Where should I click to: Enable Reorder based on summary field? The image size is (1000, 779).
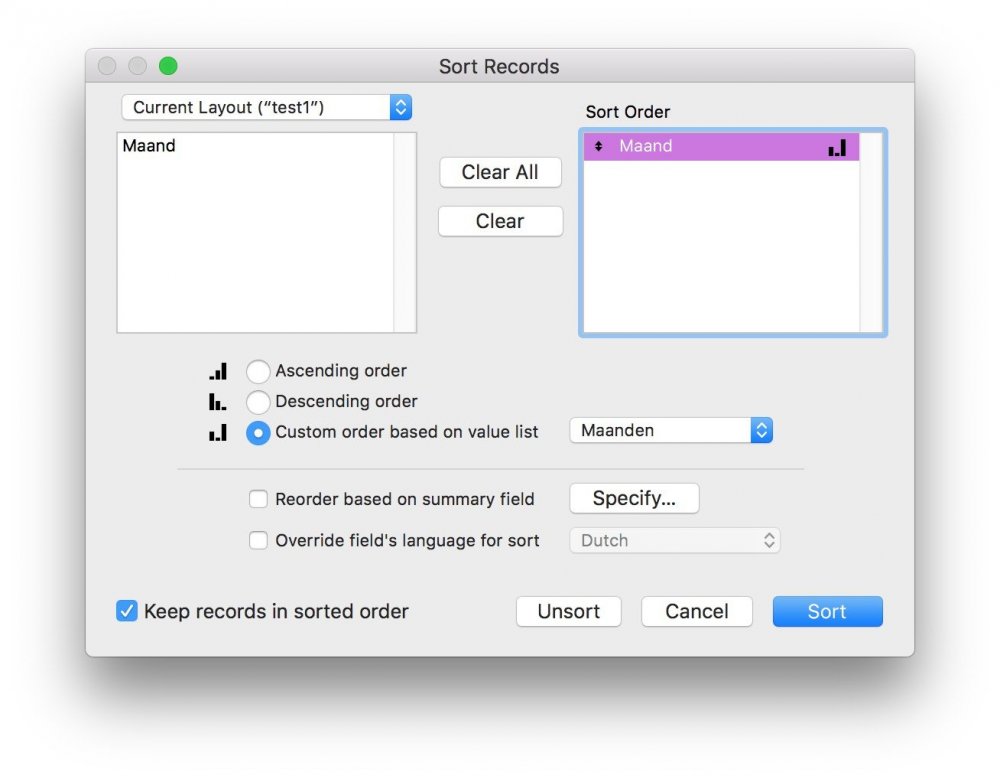tap(258, 499)
